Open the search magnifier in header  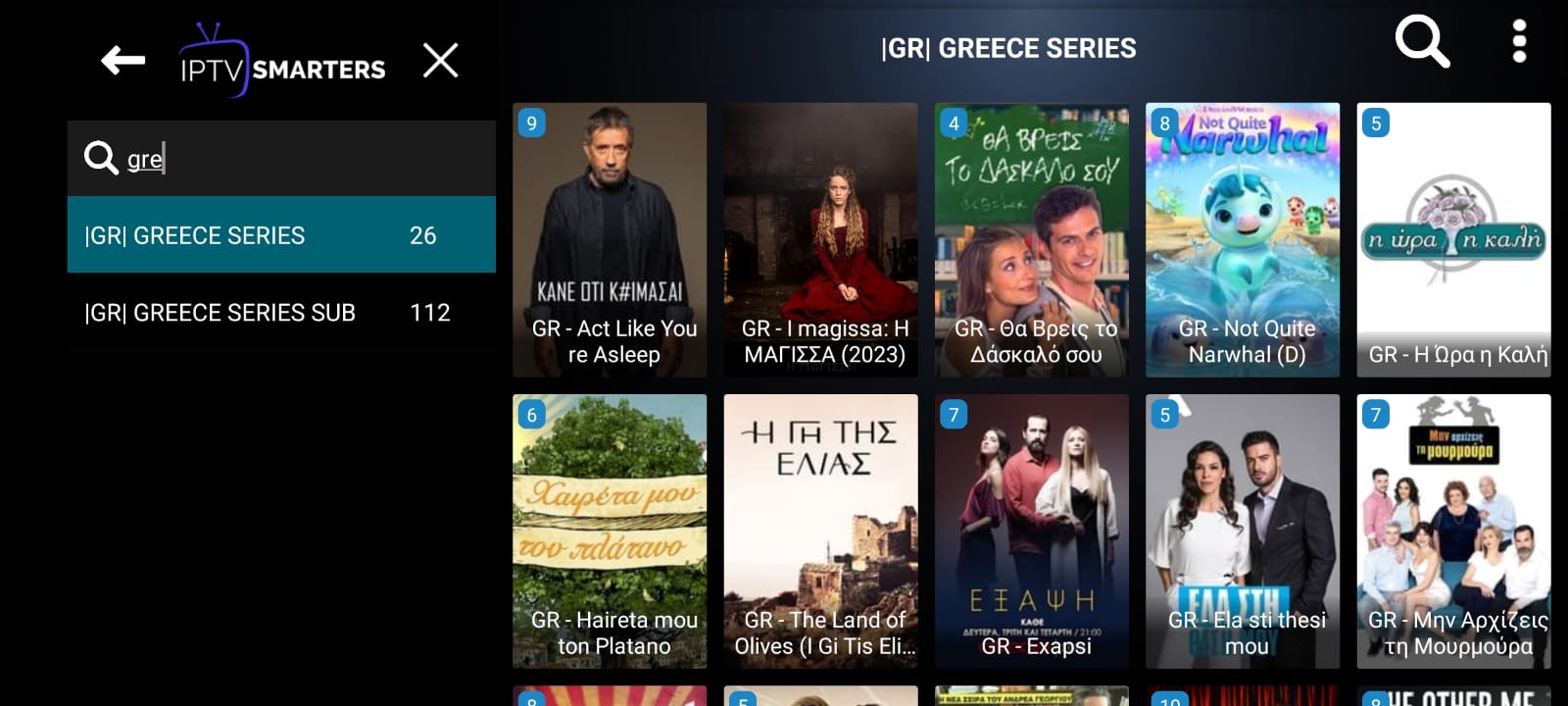pos(1422,42)
